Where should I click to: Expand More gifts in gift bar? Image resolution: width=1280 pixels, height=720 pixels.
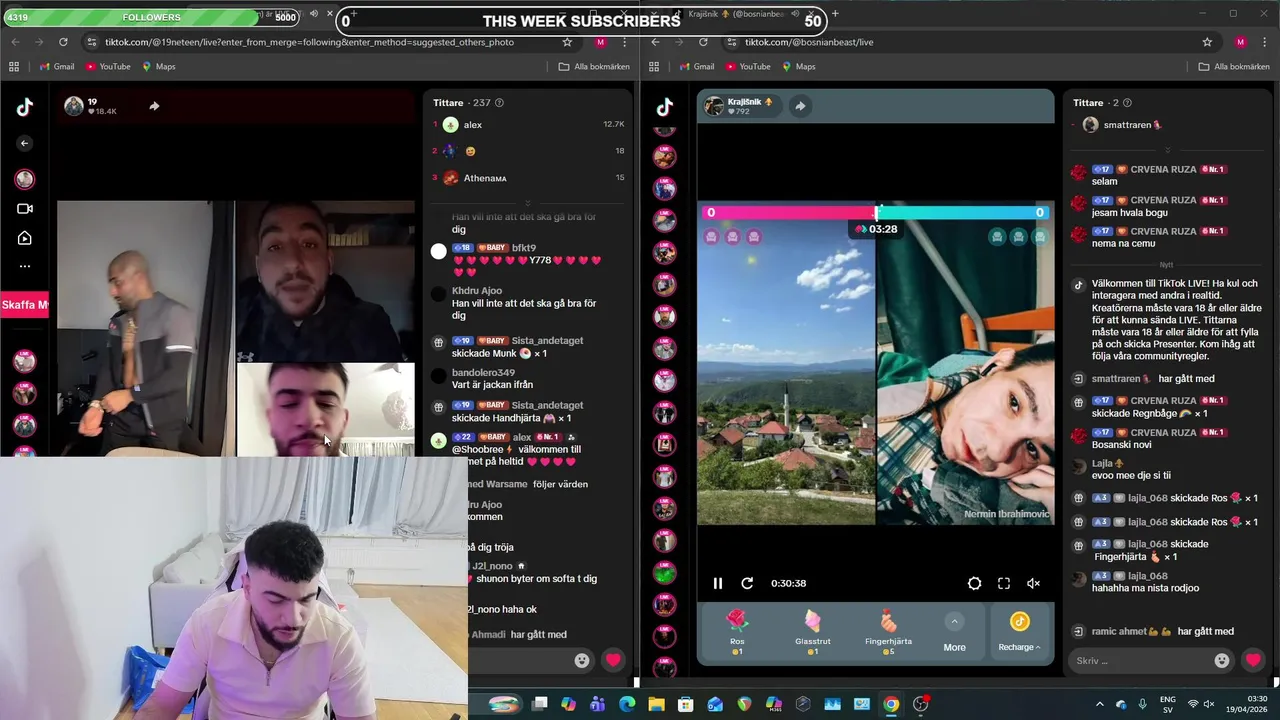click(x=955, y=633)
